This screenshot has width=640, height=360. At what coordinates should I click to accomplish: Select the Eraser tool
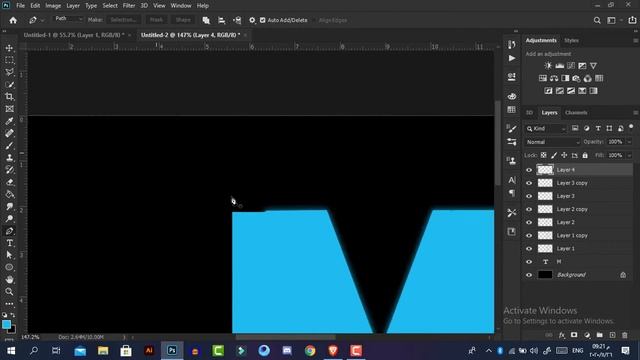(x=9, y=182)
